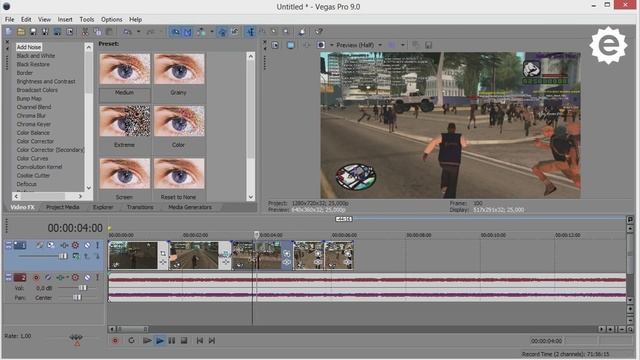Adjust the audio track Pan slider
Viewport: 640px width, 360px height.
(x=77, y=298)
